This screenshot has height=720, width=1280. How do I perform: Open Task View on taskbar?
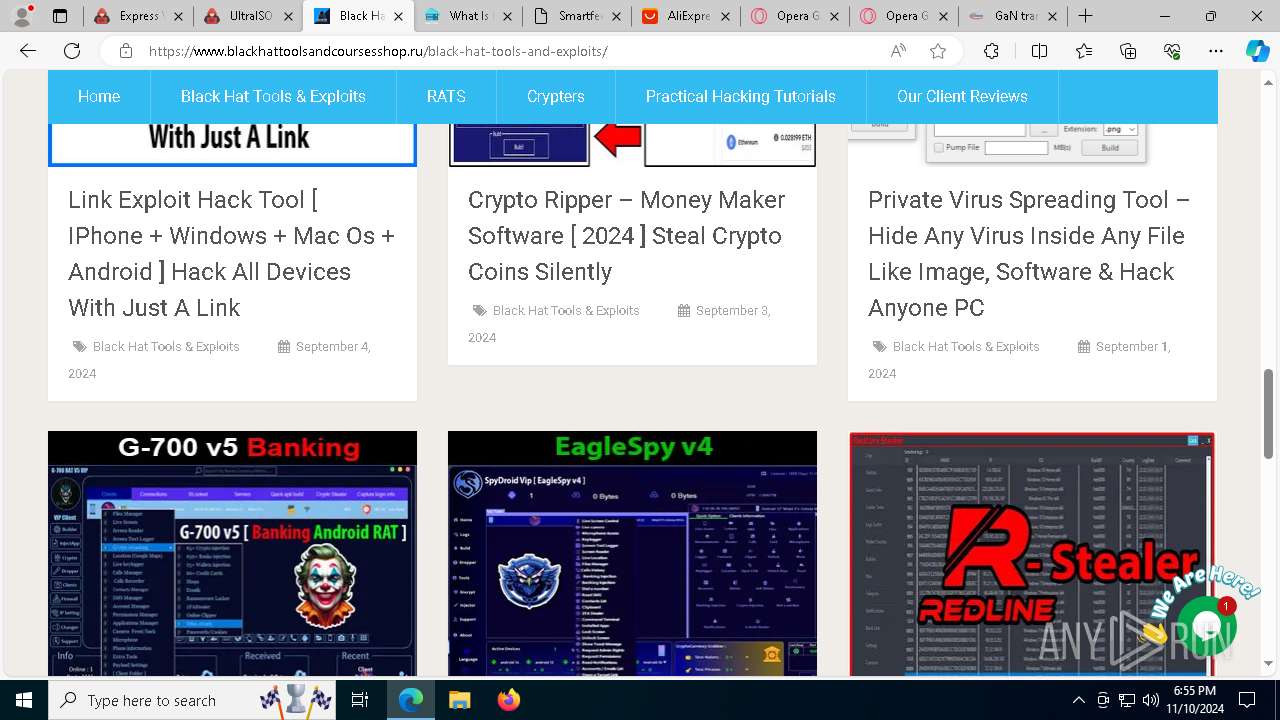(x=360, y=700)
